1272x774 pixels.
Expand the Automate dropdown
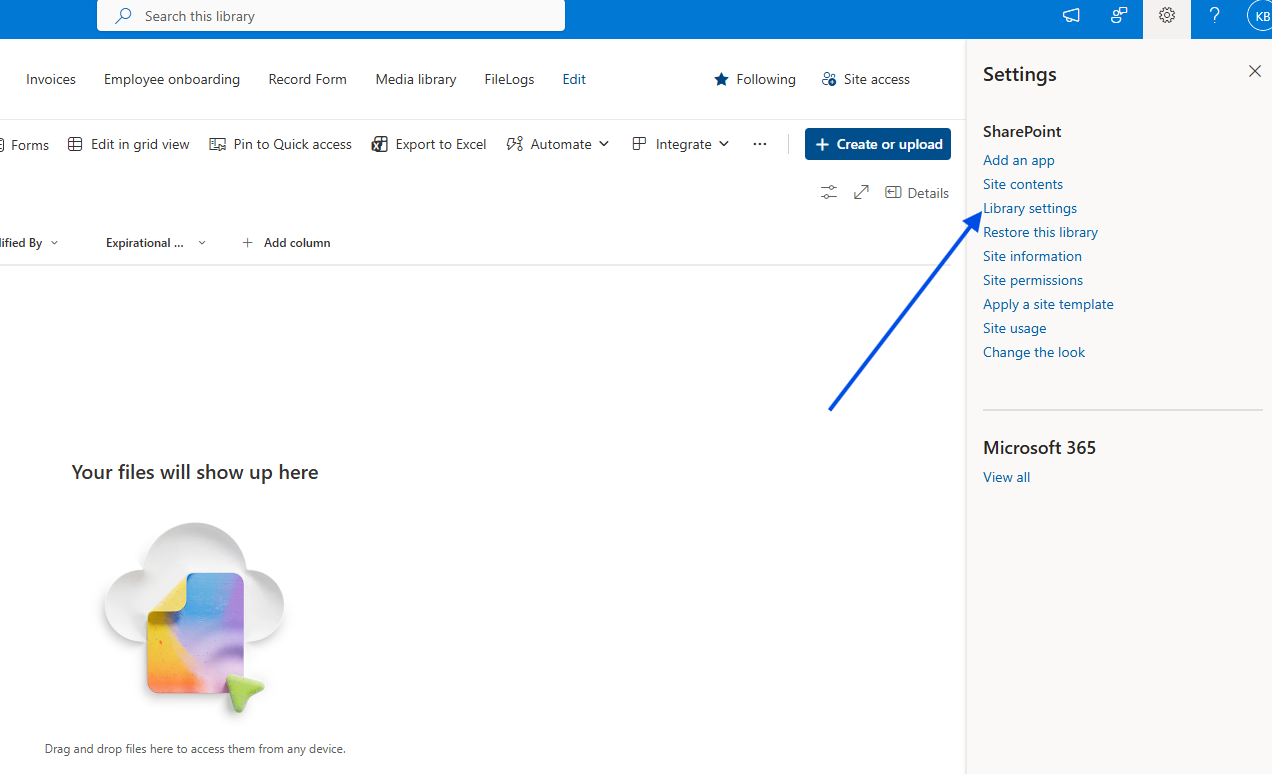[x=558, y=144]
